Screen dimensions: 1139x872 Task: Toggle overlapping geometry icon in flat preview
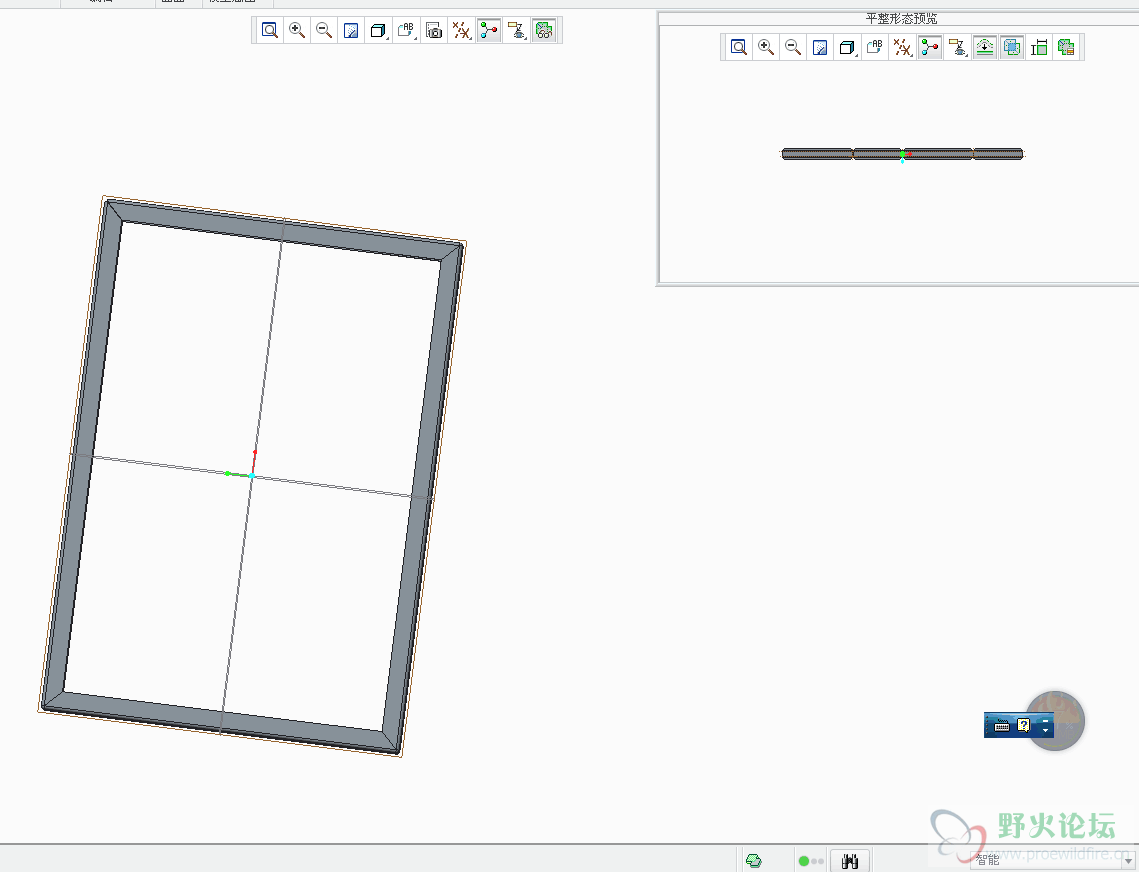point(1012,47)
